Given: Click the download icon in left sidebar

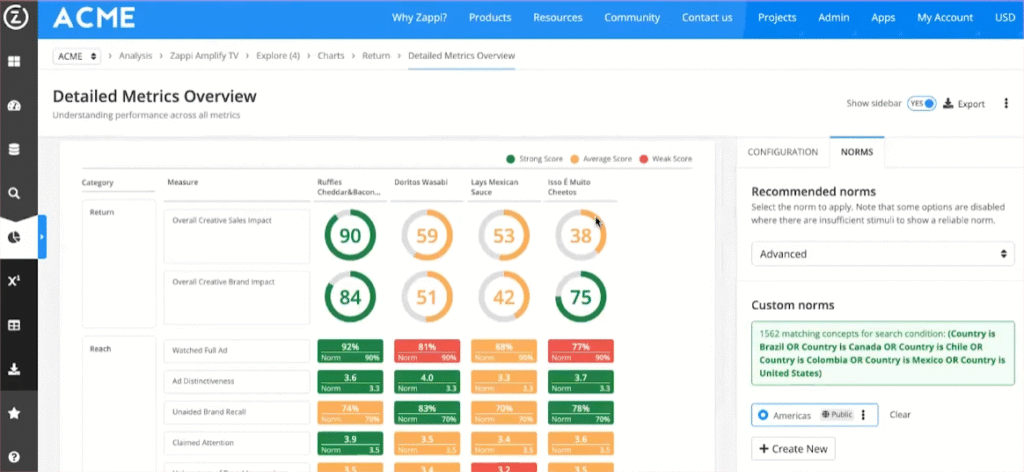Looking at the screenshot, I should [x=14, y=369].
